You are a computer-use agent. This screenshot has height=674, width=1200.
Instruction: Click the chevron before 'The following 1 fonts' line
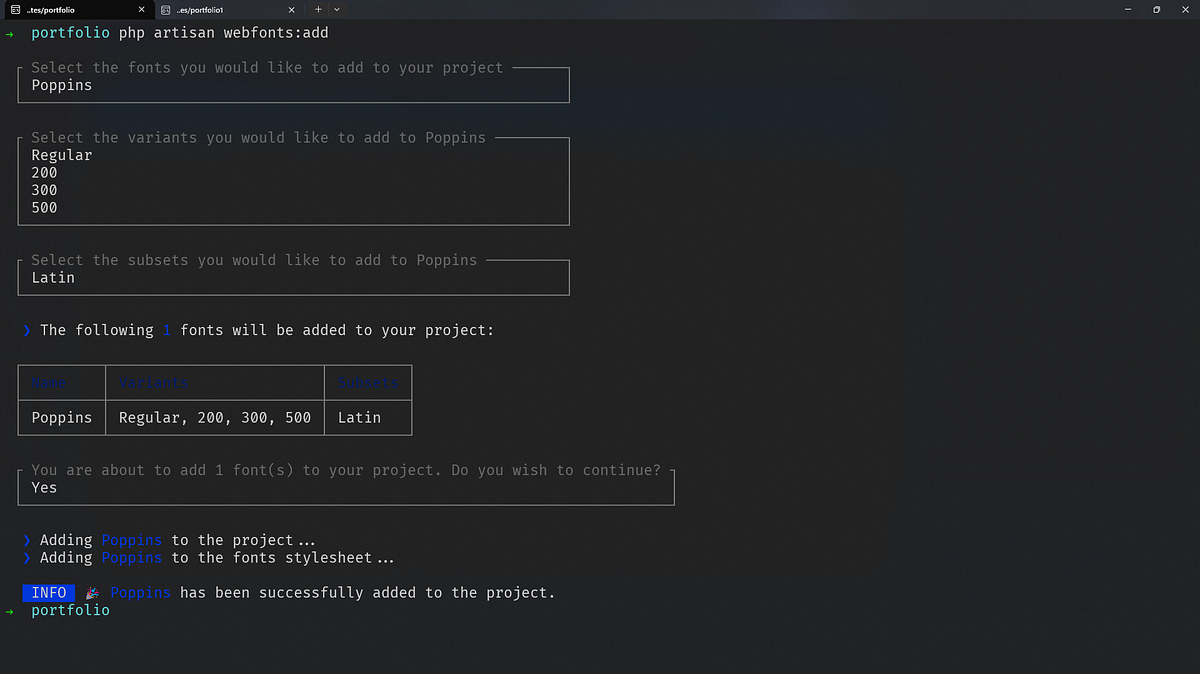25,330
